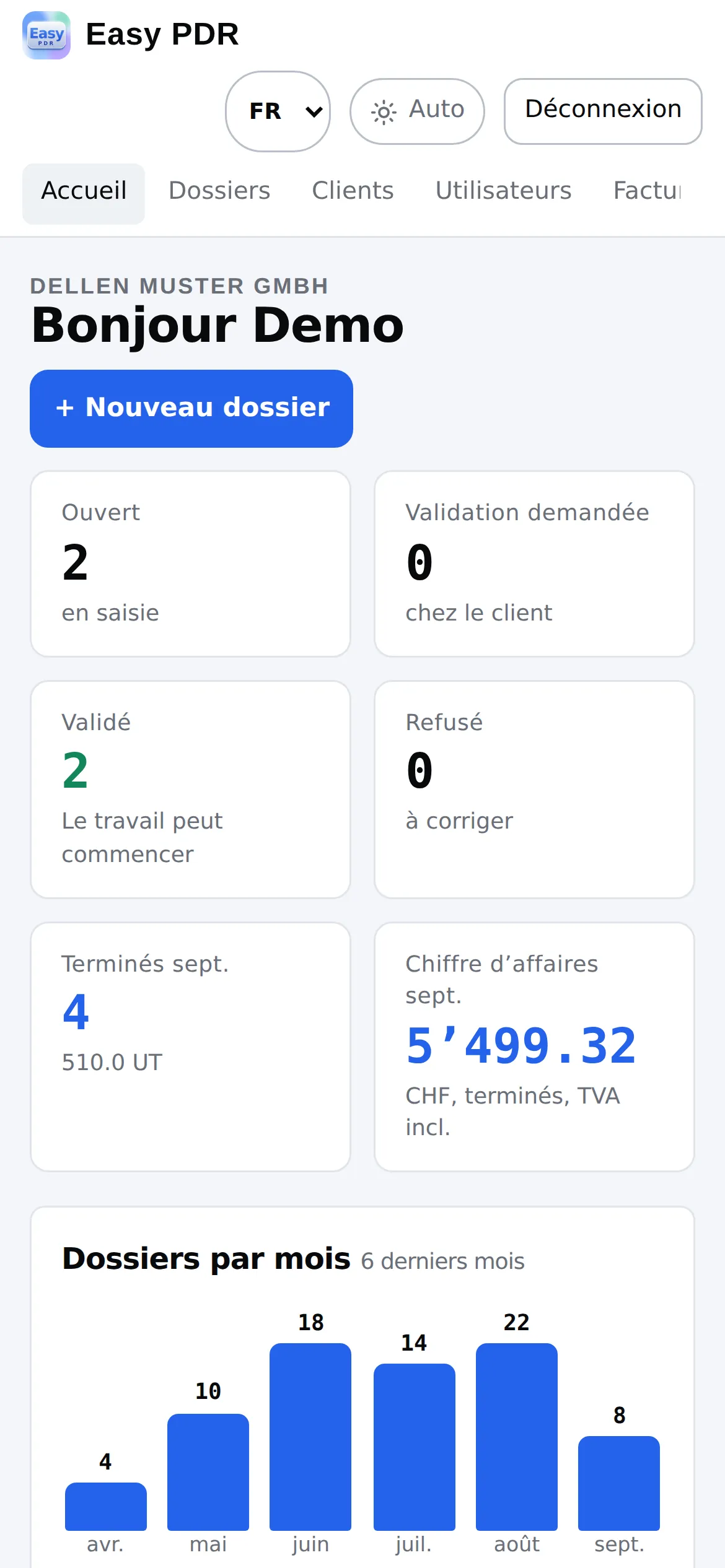725x1568 pixels.
Task: Click the Easy PDR logo icon
Action: pyautogui.click(x=46, y=35)
